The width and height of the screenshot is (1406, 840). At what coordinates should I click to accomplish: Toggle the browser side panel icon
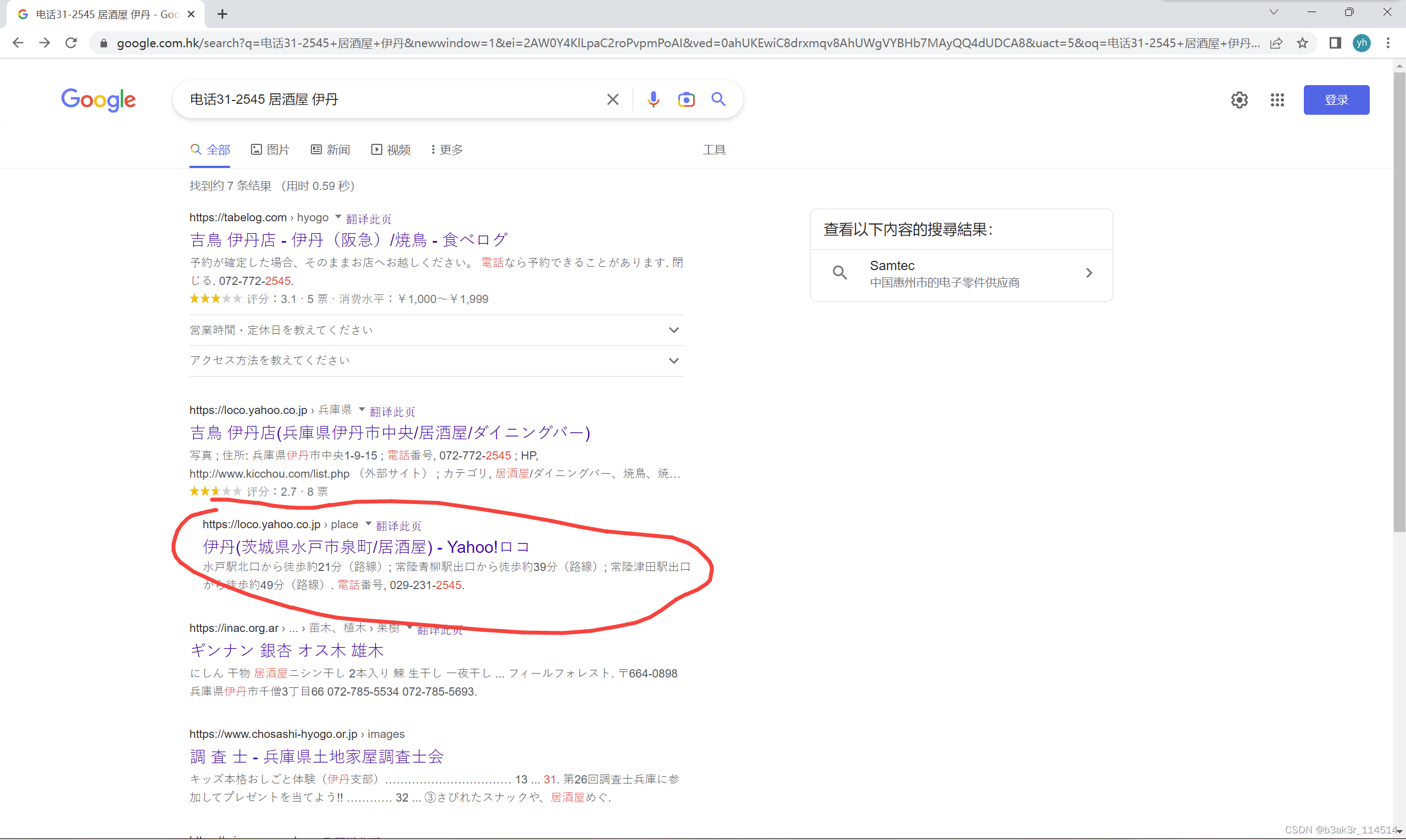click(1335, 43)
